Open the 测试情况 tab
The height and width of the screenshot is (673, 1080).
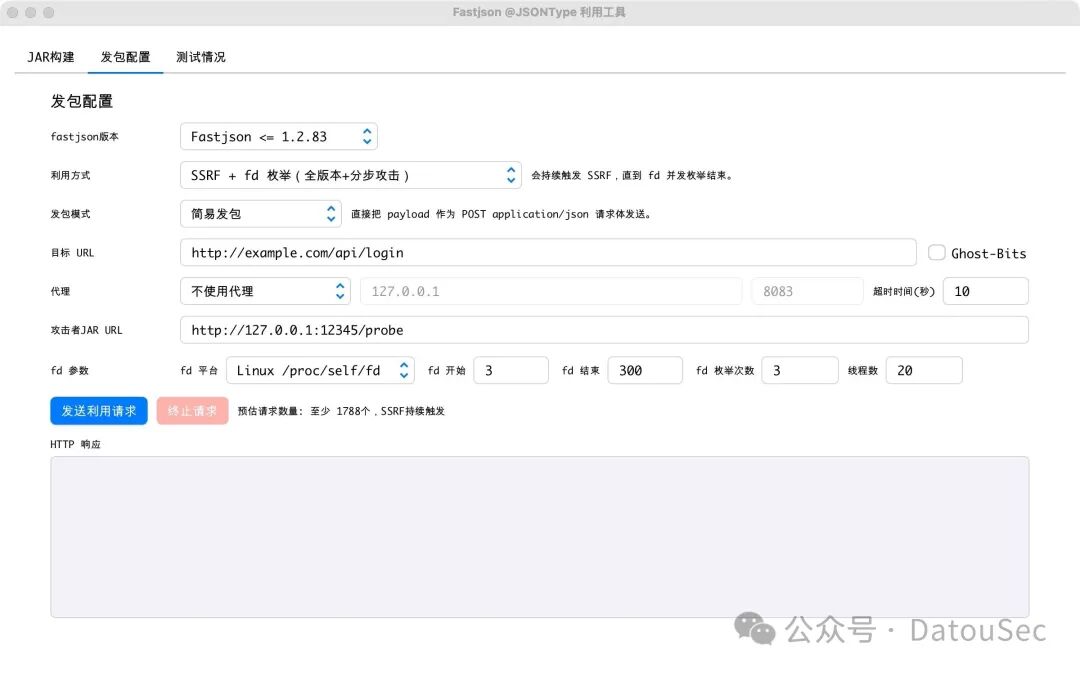[200, 57]
